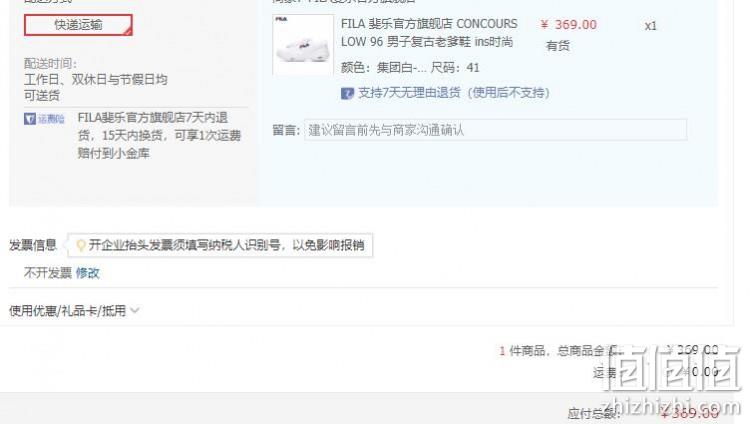The height and width of the screenshot is (424, 750).
Task: Click the lightbulb tip icon in invoice notice
Action: [81, 245]
